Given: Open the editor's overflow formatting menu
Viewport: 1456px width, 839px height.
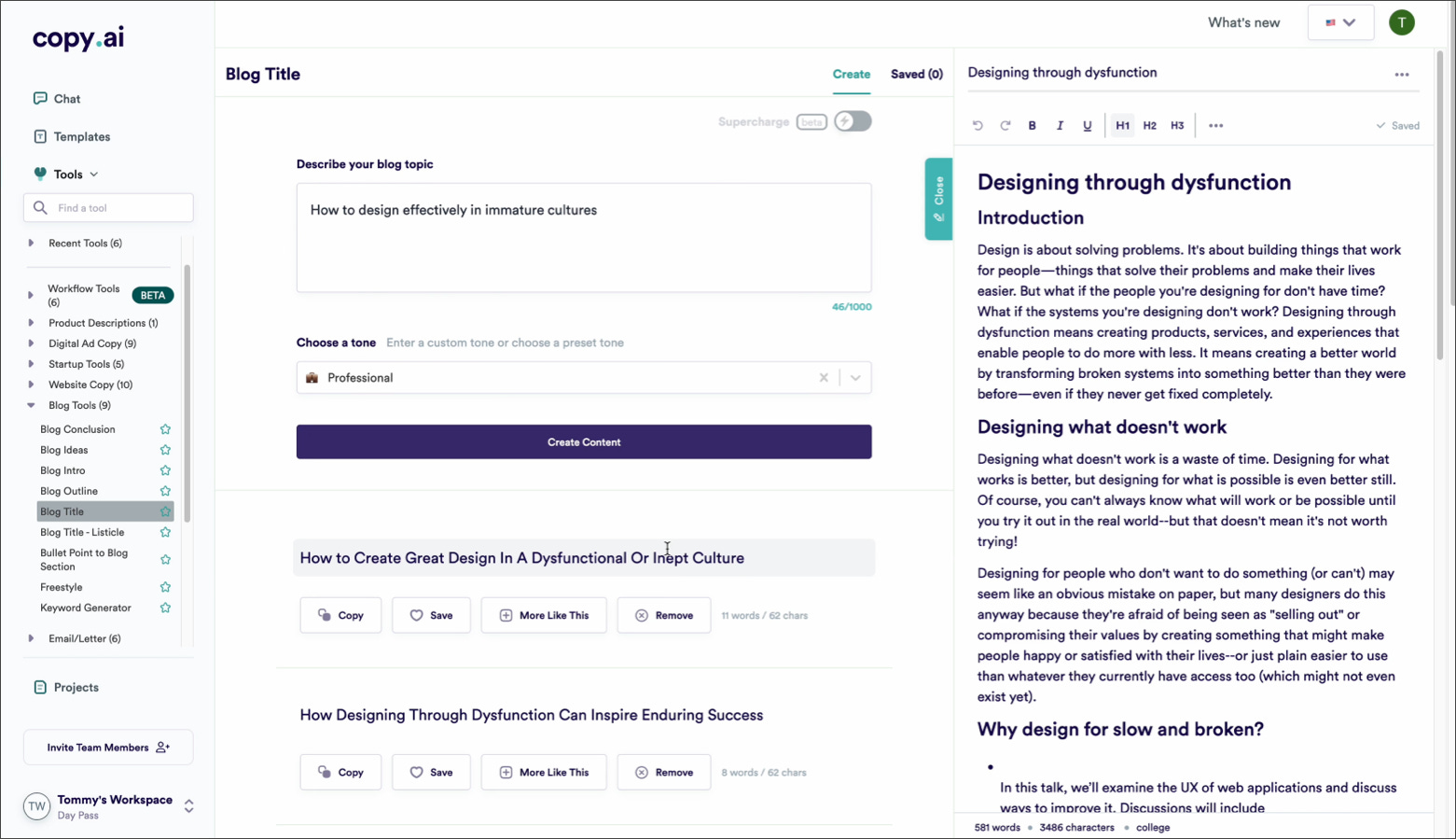Looking at the screenshot, I should [x=1214, y=124].
